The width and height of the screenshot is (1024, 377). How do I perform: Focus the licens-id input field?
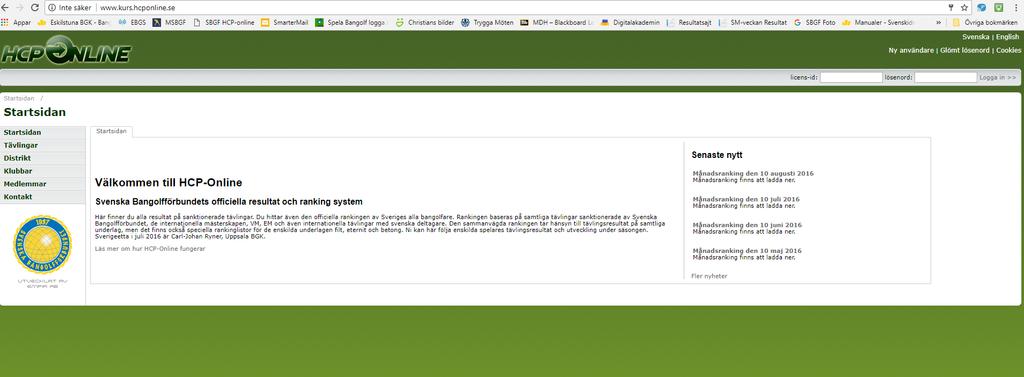tap(851, 77)
